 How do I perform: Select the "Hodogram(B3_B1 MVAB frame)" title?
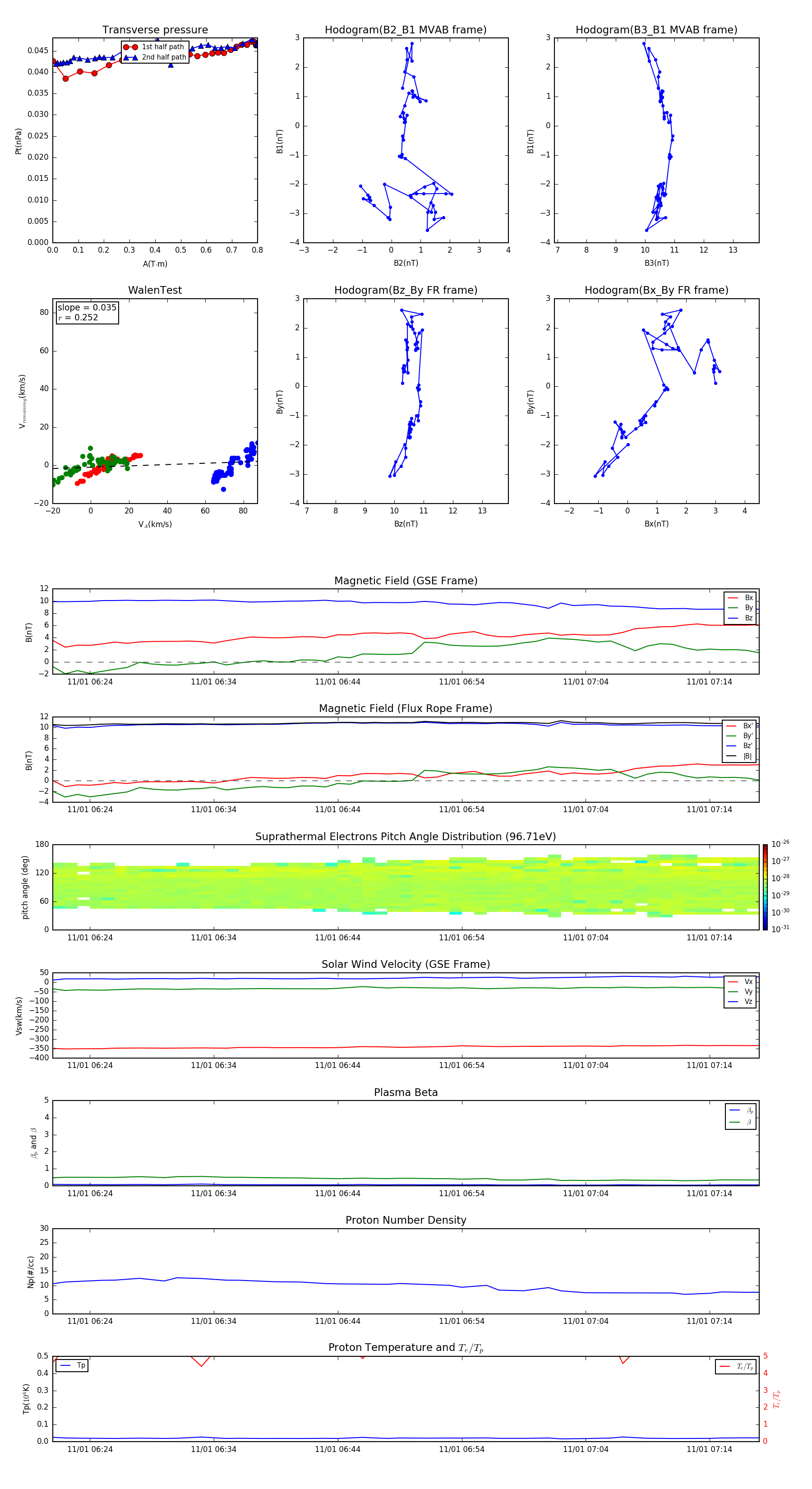(x=656, y=30)
